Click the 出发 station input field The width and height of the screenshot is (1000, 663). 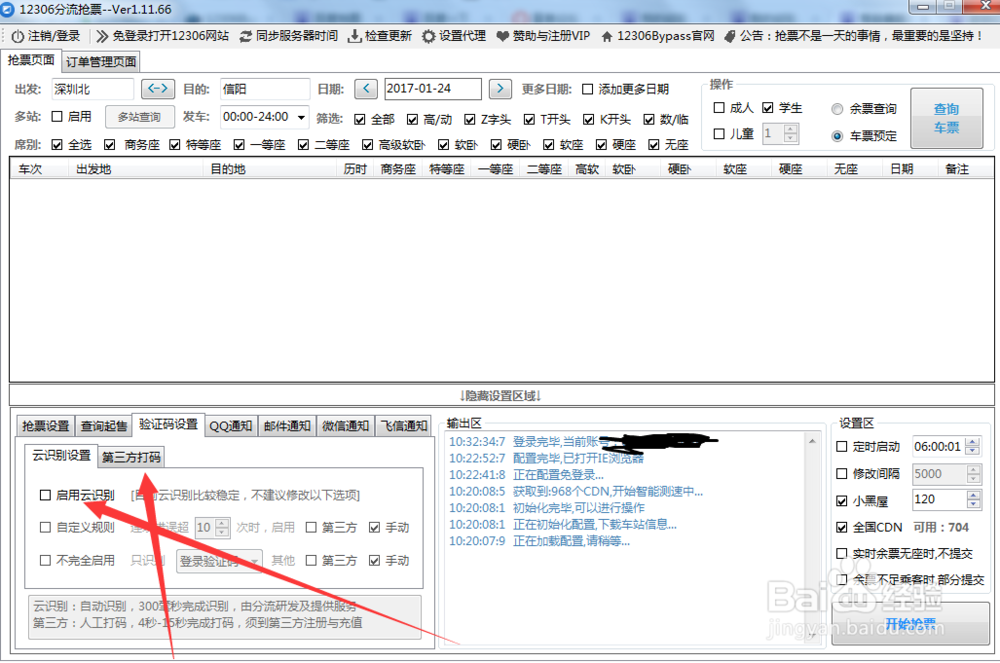[x=92, y=89]
